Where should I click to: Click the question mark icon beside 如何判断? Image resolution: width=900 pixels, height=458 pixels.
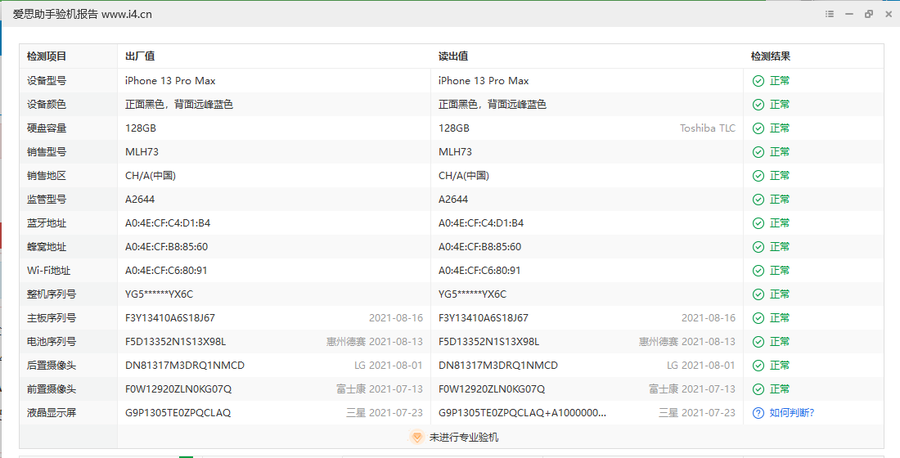click(x=758, y=413)
